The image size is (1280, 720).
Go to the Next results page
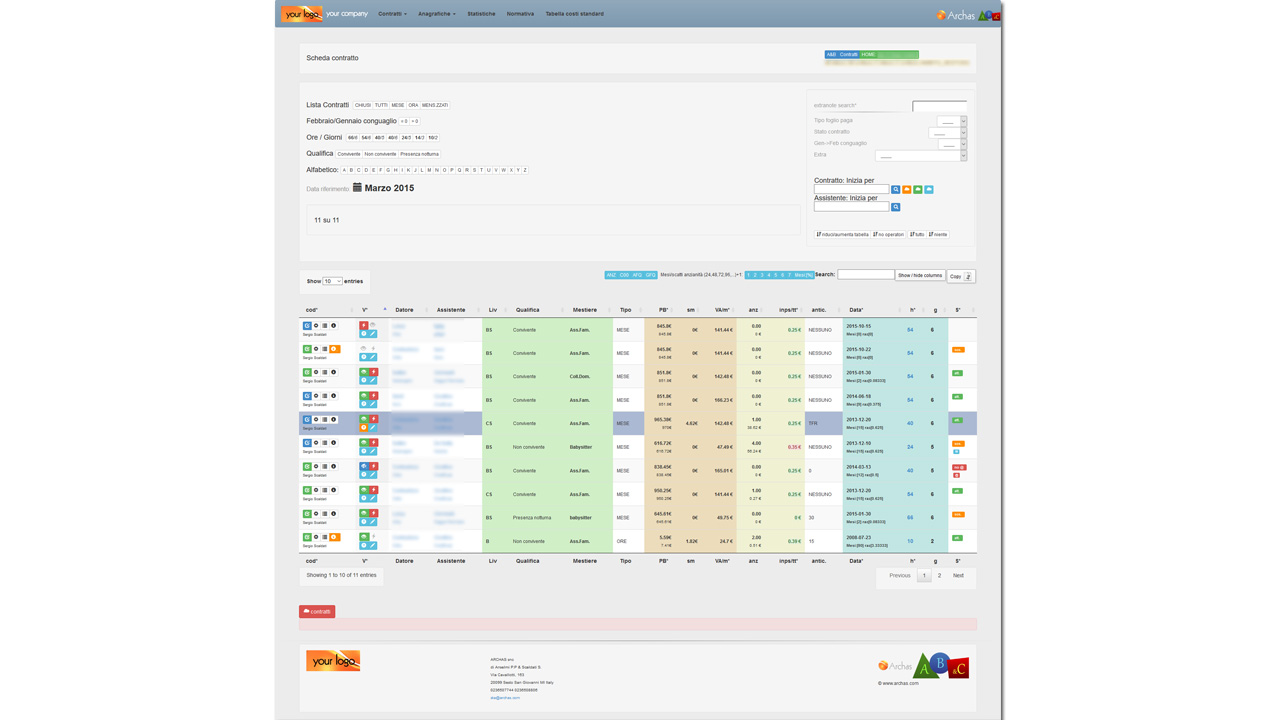[x=958, y=575]
